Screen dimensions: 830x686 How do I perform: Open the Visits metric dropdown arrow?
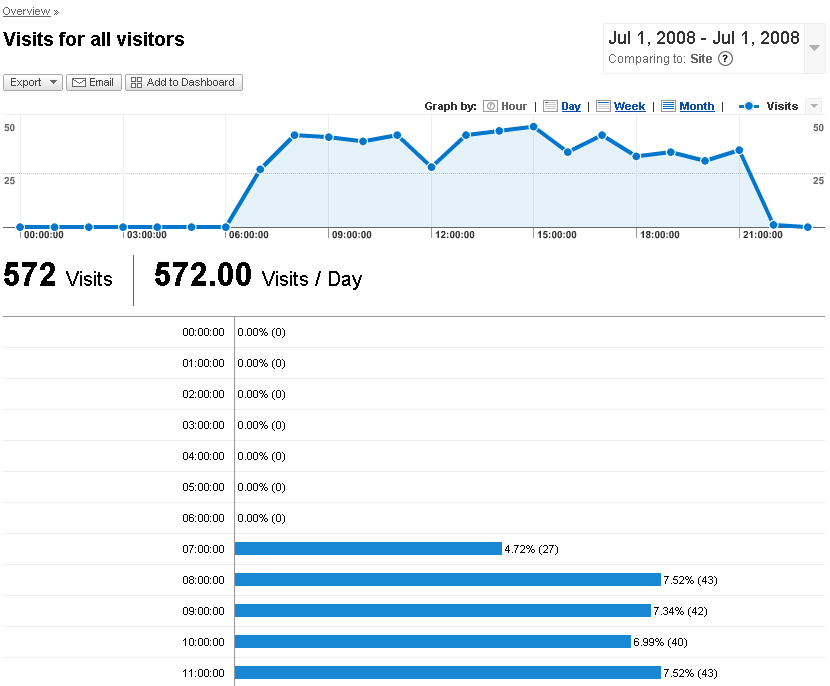pyautogui.click(x=814, y=106)
